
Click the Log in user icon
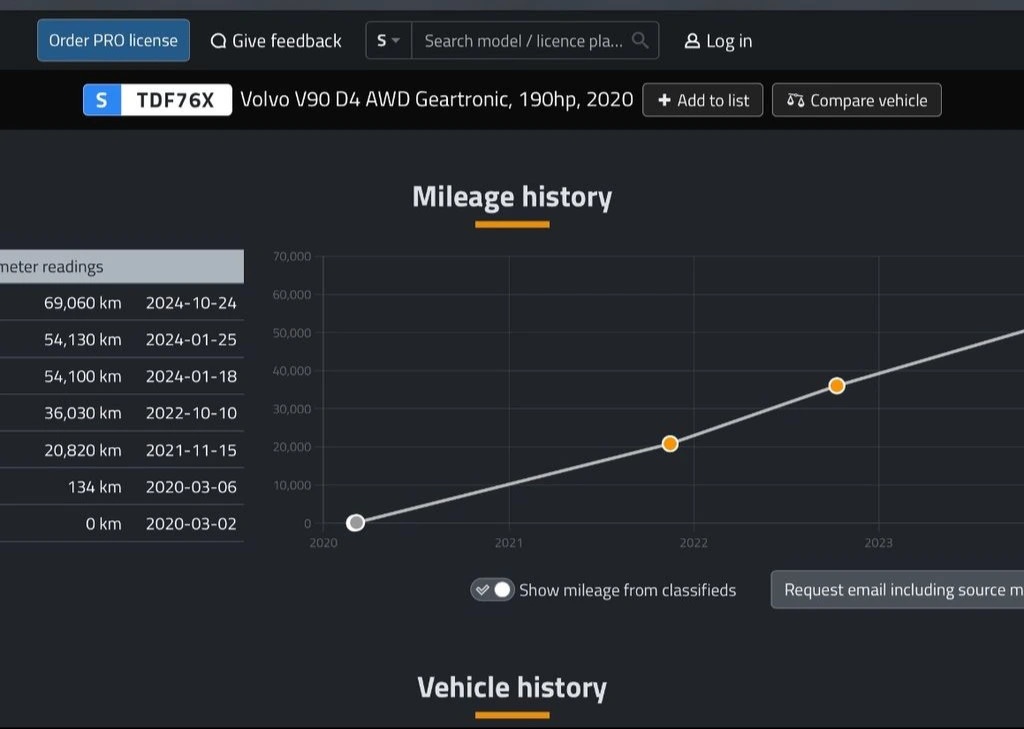coord(692,41)
